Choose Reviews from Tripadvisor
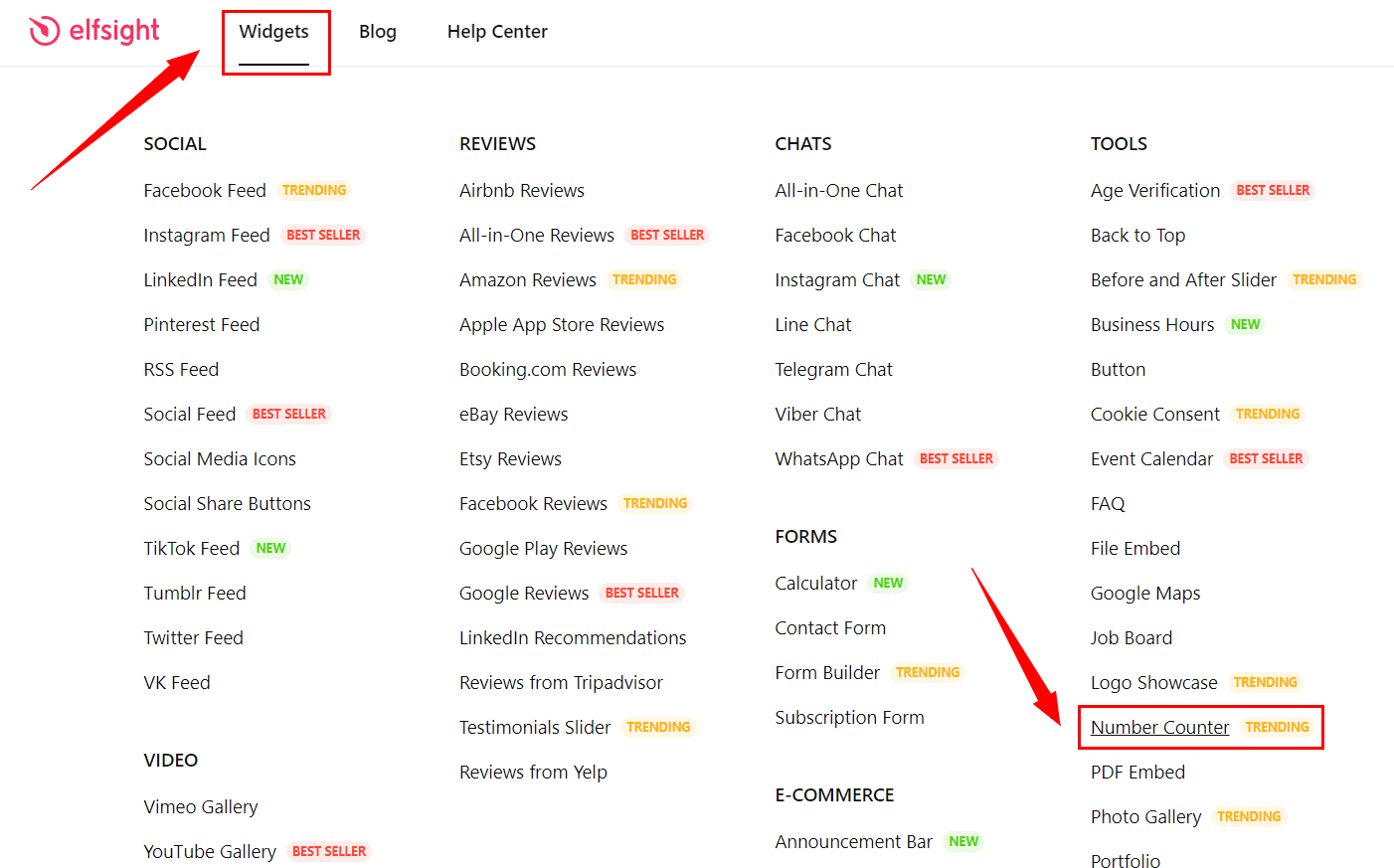 (561, 682)
